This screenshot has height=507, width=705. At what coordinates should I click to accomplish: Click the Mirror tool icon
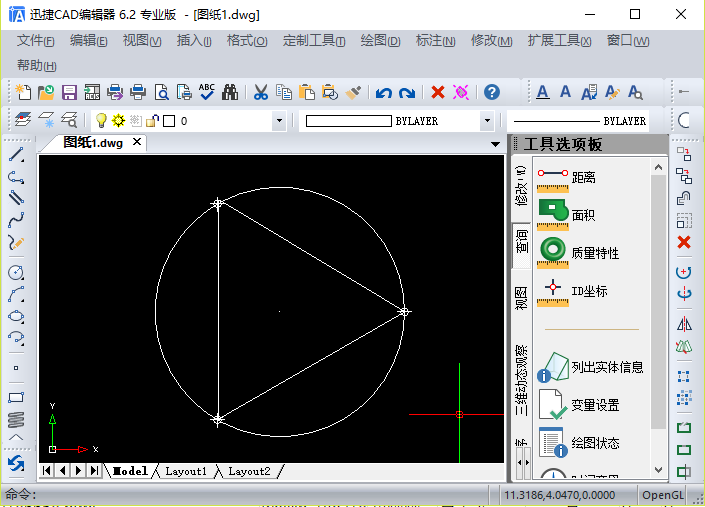pyautogui.click(x=684, y=324)
